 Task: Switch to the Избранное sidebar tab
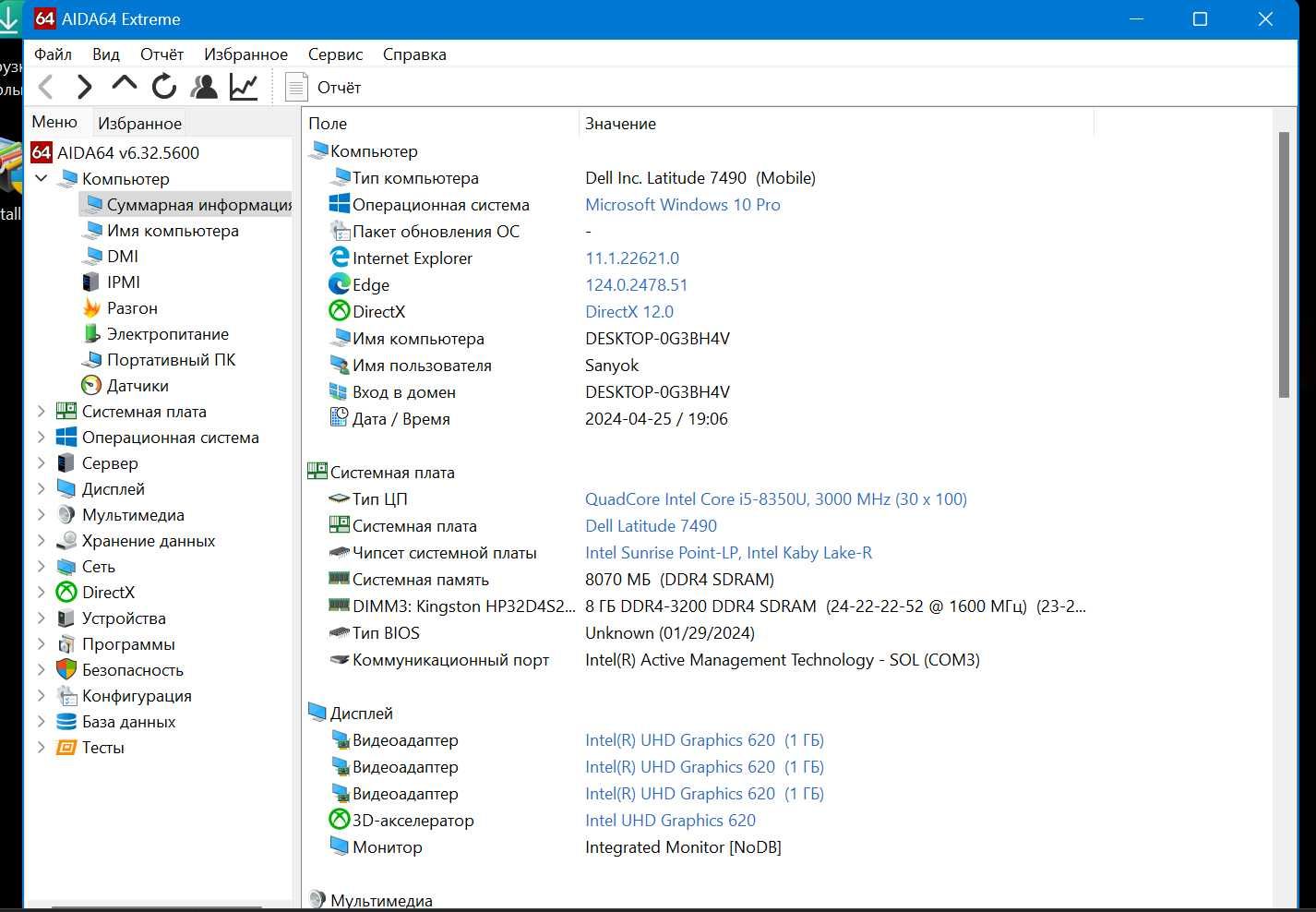point(139,123)
